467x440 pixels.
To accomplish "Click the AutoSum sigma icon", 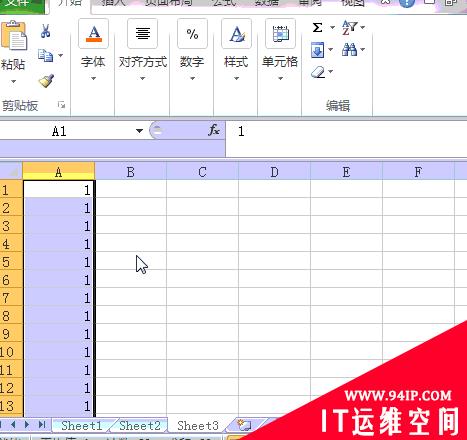I will (x=317, y=27).
